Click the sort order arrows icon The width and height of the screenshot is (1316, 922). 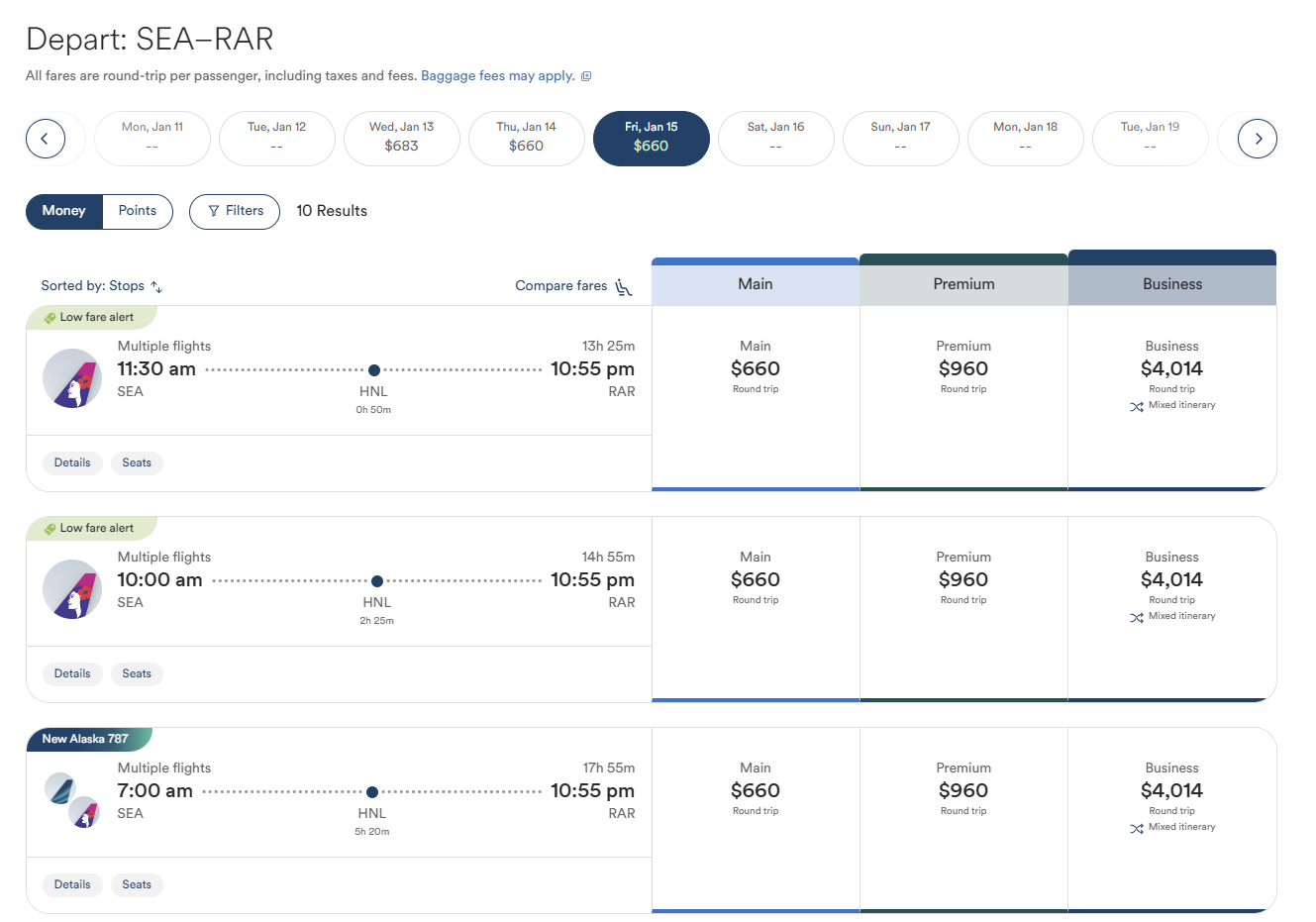click(x=156, y=286)
